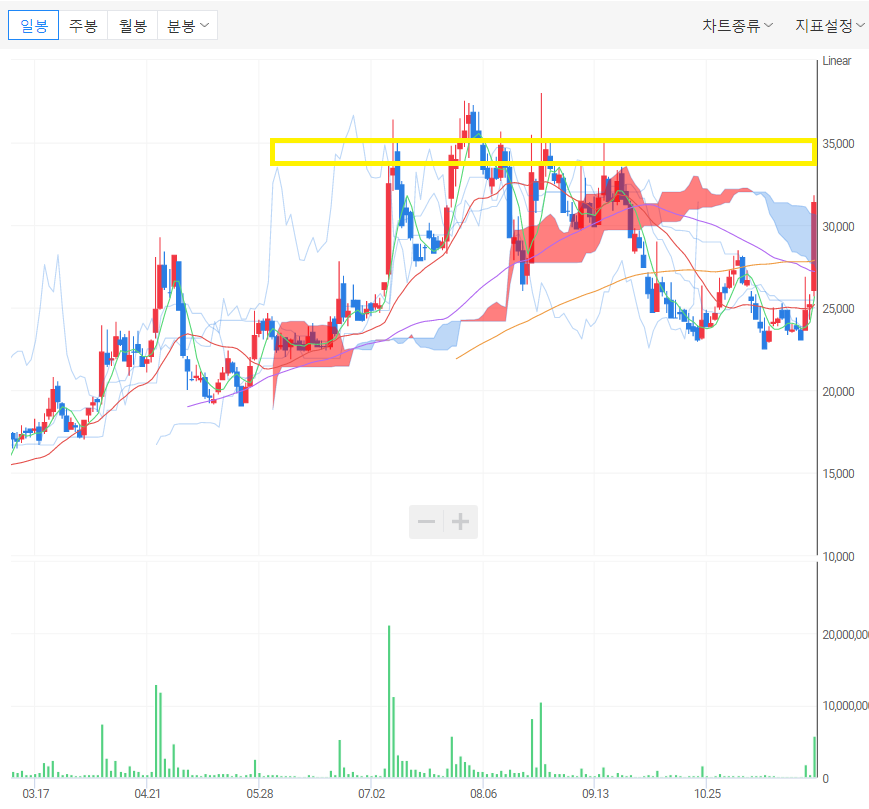Click the 15,000 price axis label
The height and width of the screenshot is (809, 869).
pyautogui.click(x=838, y=474)
